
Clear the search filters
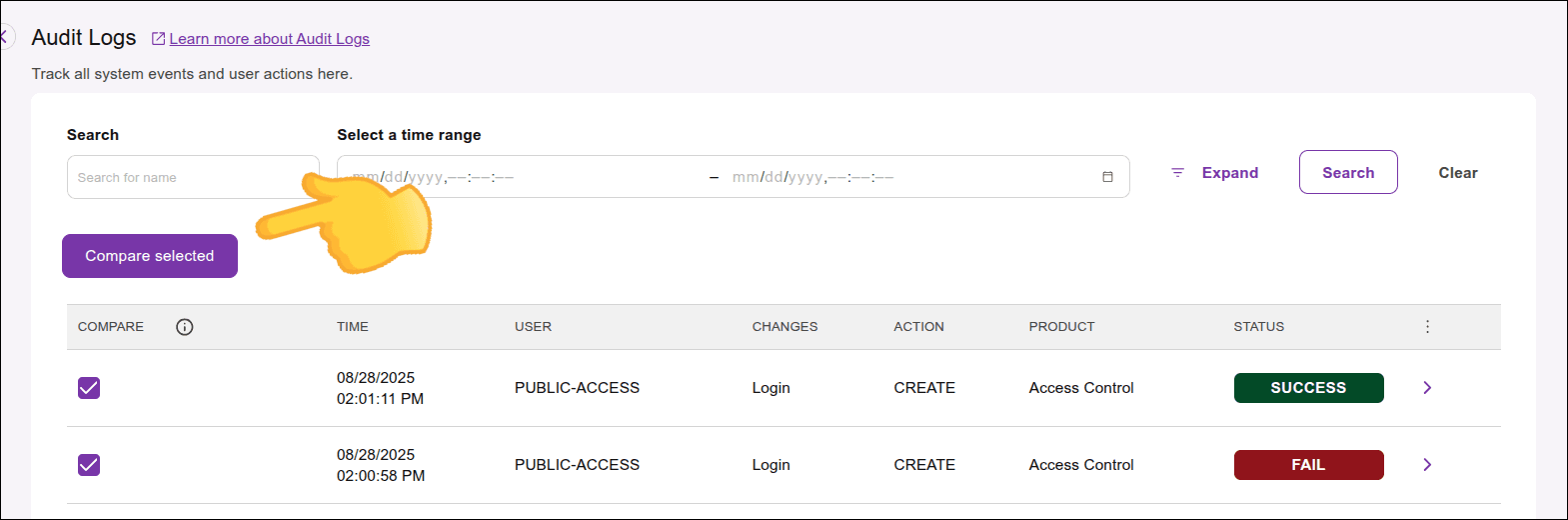[1457, 173]
